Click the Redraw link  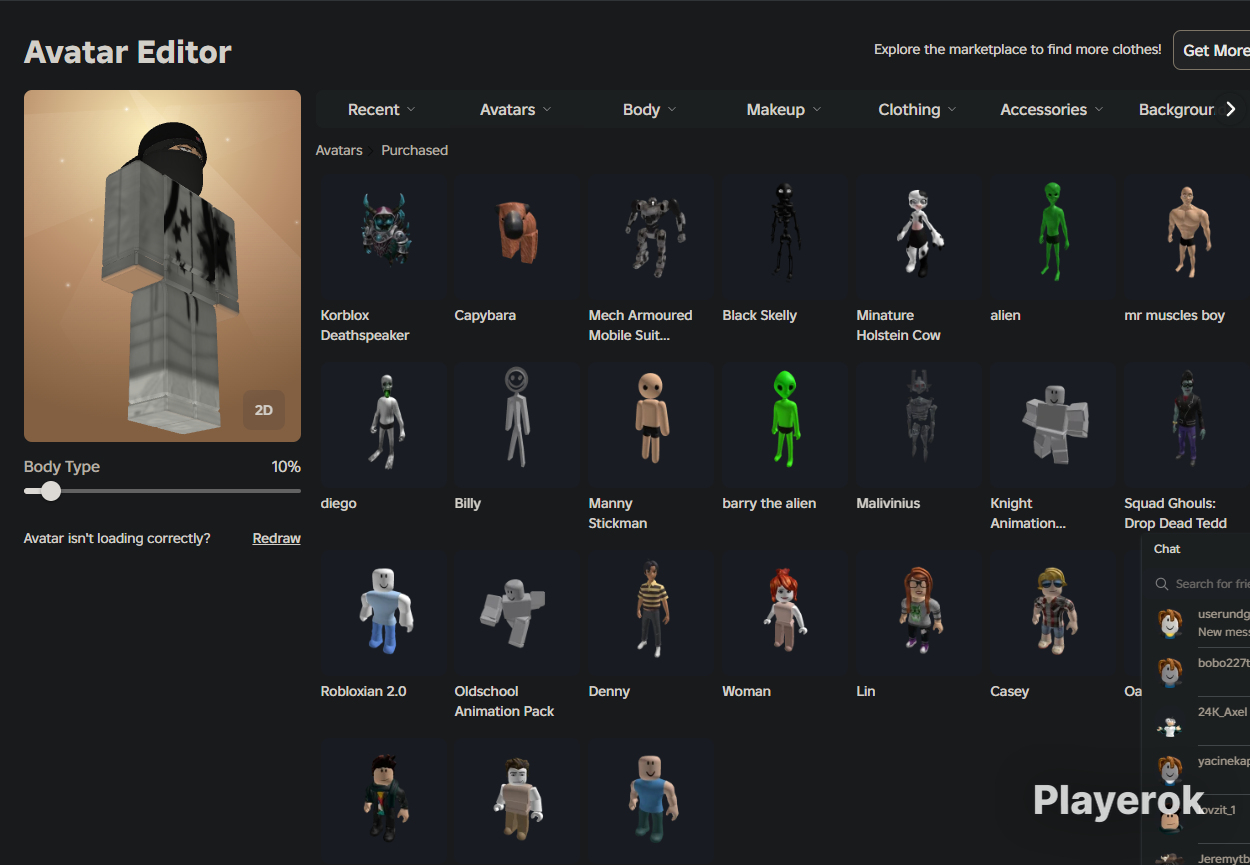coord(277,538)
